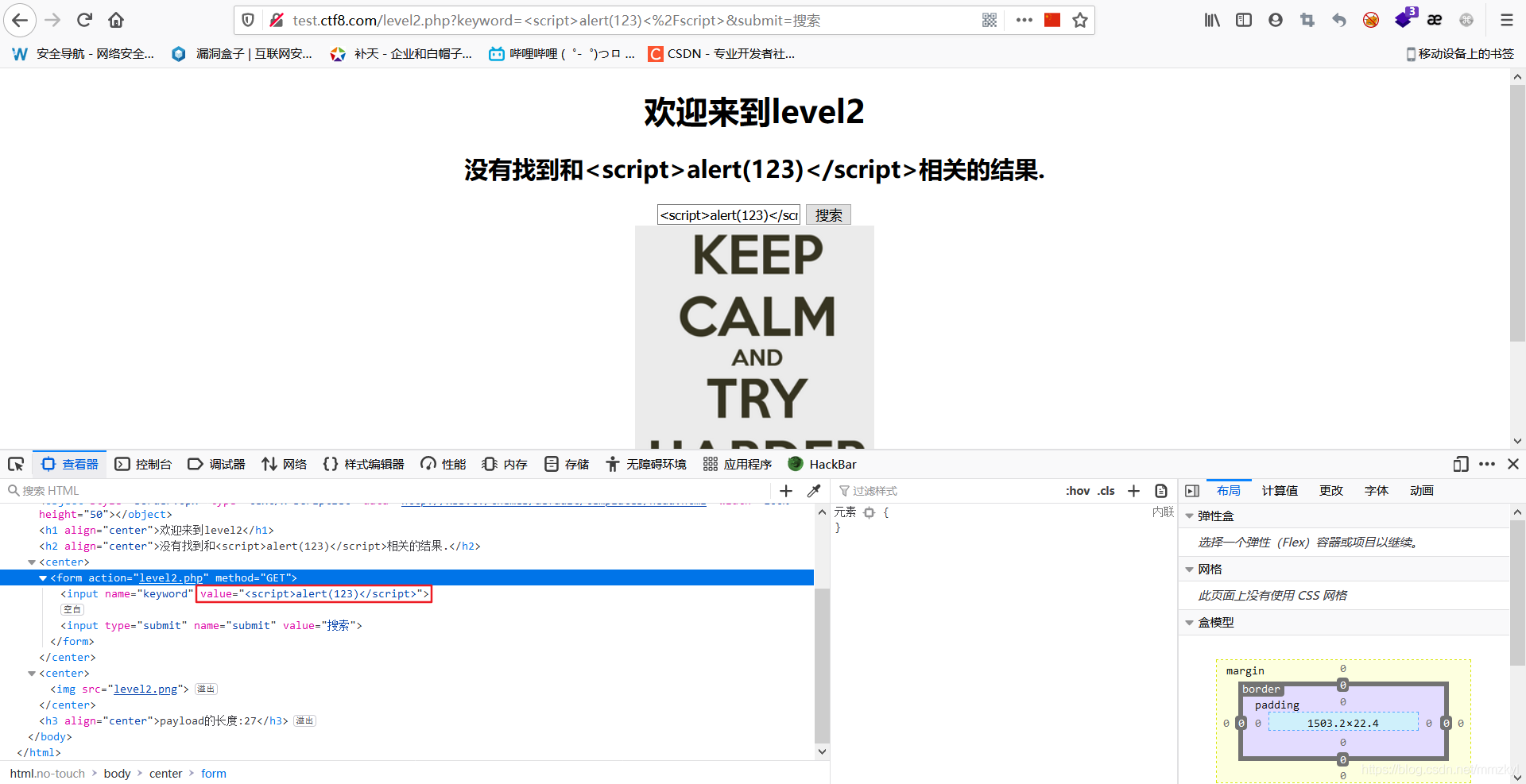Open page actions three-dot menu
Screen dimensions: 1526x784
coord(1024,20)
